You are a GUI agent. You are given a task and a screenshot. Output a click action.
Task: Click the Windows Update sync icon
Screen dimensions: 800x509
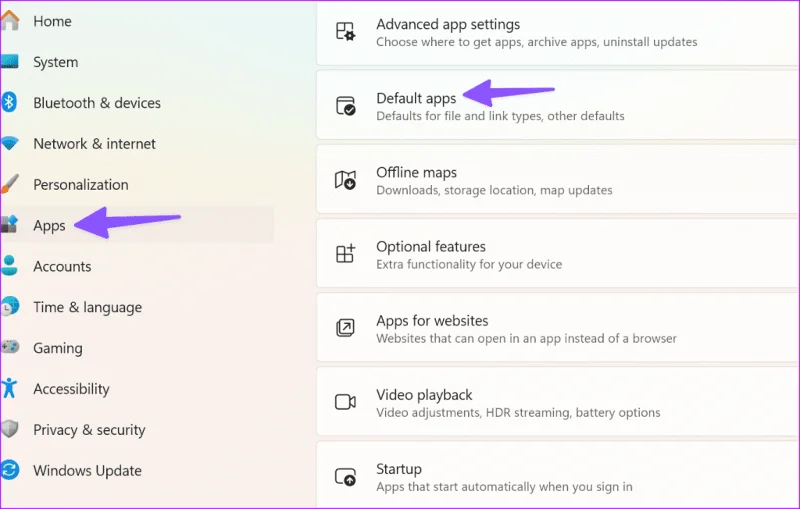pyautogui.click(x=10, y=470)
